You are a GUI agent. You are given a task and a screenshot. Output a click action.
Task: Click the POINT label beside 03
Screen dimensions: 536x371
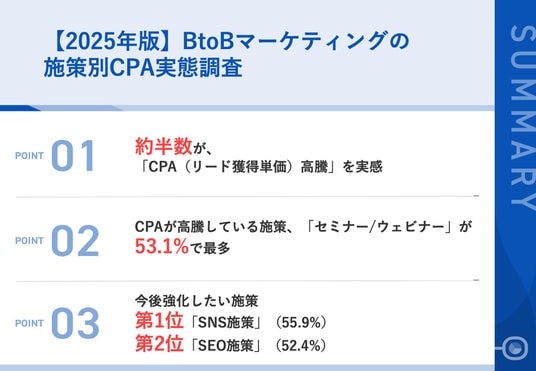coord(29,323)
